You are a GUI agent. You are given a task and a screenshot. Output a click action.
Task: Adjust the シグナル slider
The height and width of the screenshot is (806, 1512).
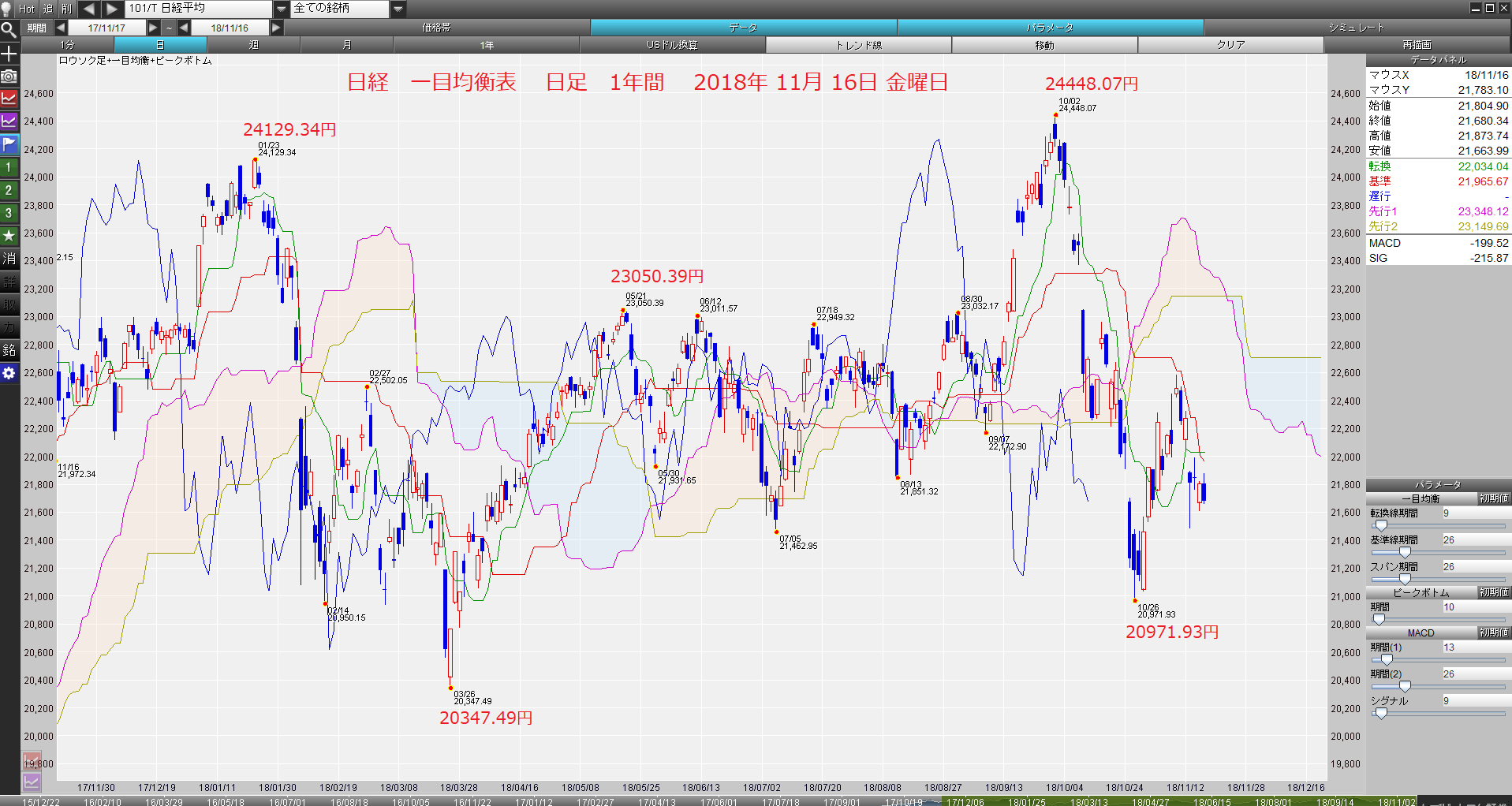pyautogui.click(x=1380, y=713)
